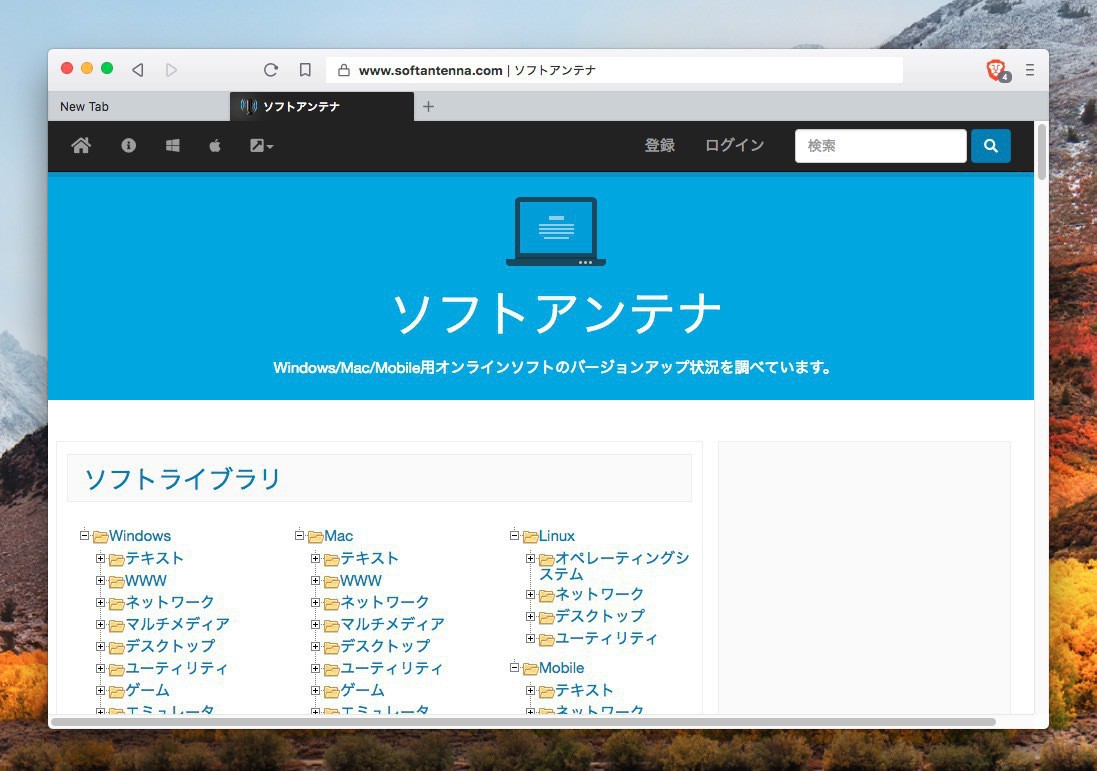Focus the 検索 search input field
1097x771 pixels.
[881, 146]
